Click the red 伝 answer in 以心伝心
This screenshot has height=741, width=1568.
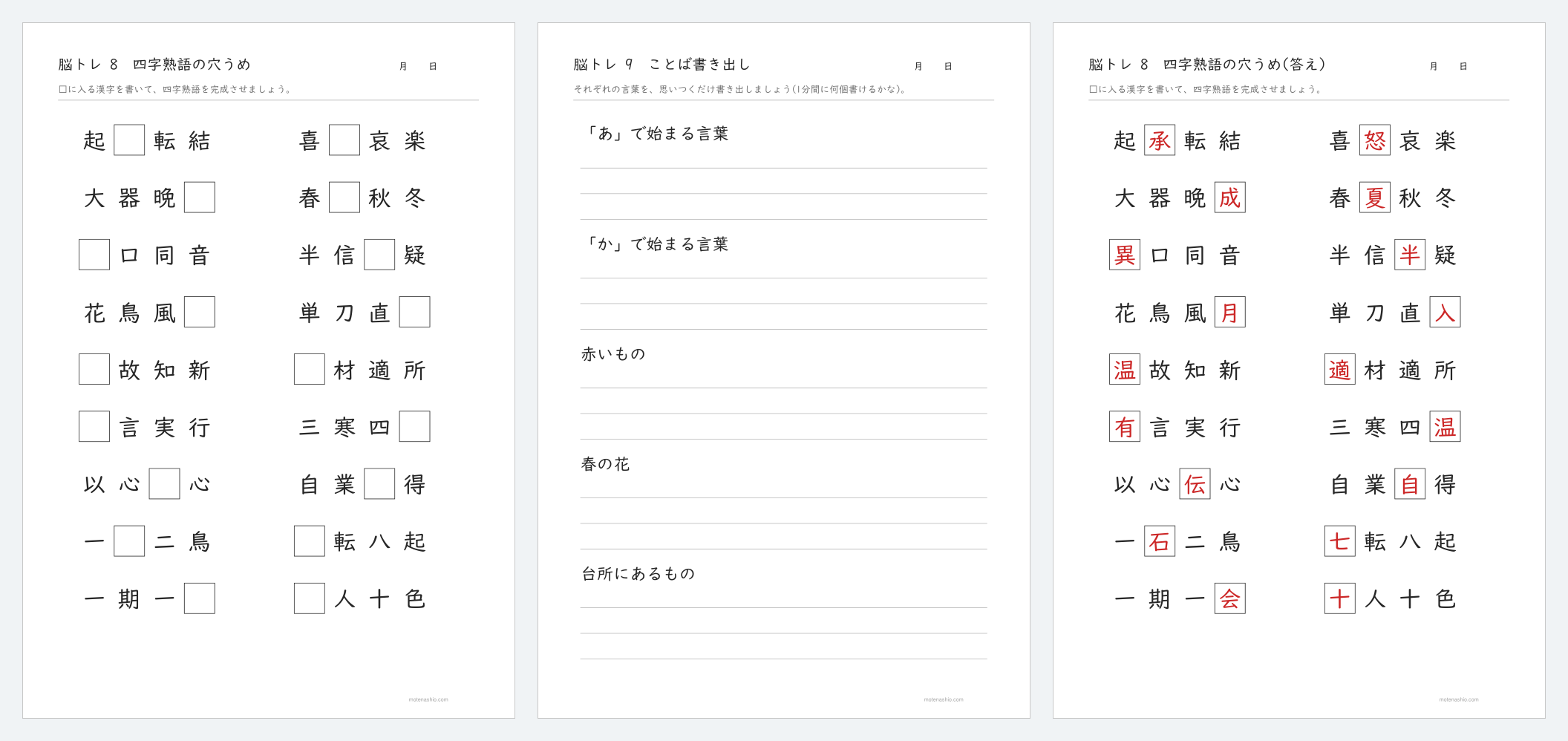pyautogui.click(x=1195, y=483)
